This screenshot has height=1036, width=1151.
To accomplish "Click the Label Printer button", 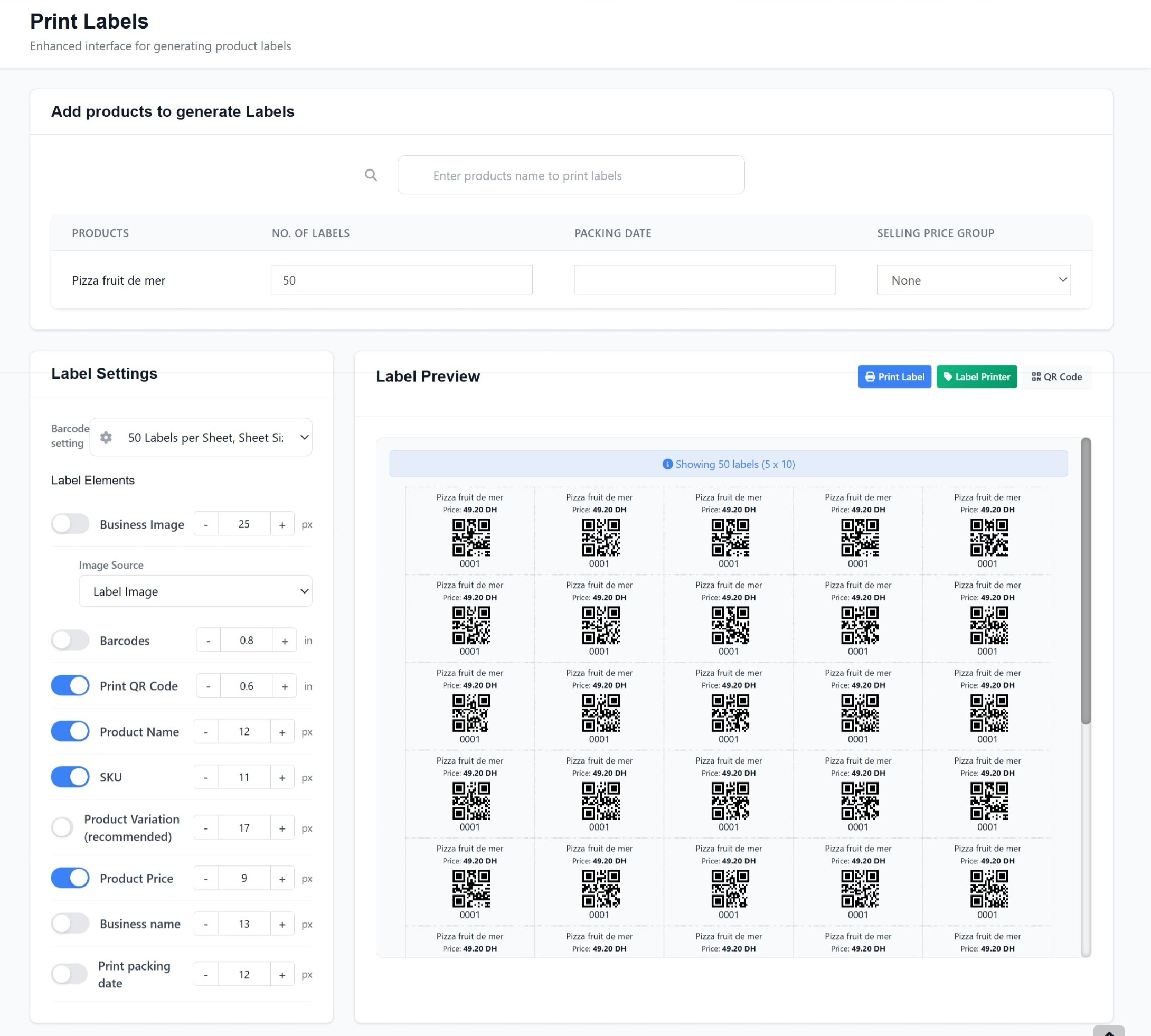I will pyautogui.click(x=976, y=377).
